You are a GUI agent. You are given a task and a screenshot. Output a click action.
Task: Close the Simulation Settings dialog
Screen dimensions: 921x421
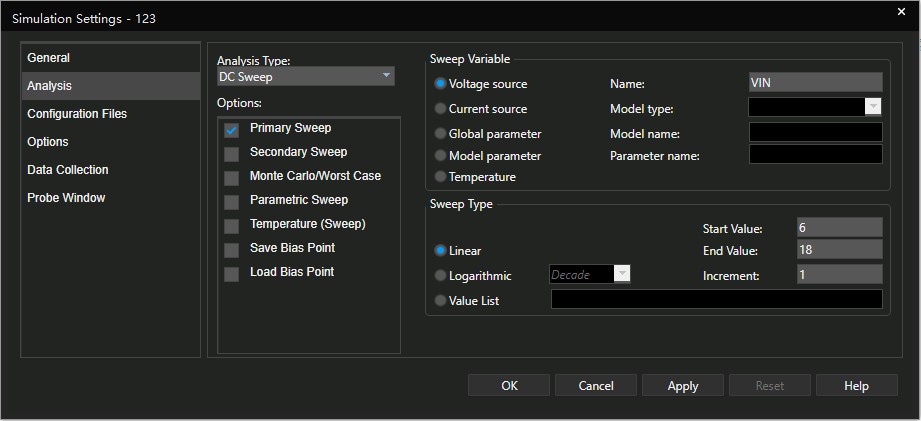901,12
